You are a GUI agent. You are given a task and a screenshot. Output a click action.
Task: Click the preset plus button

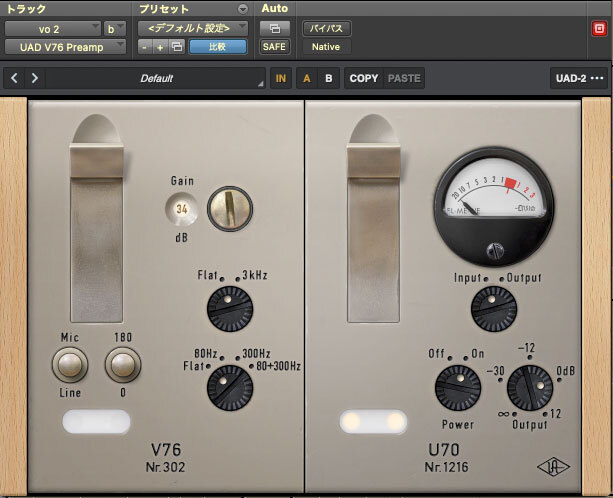tap(160, 47)
